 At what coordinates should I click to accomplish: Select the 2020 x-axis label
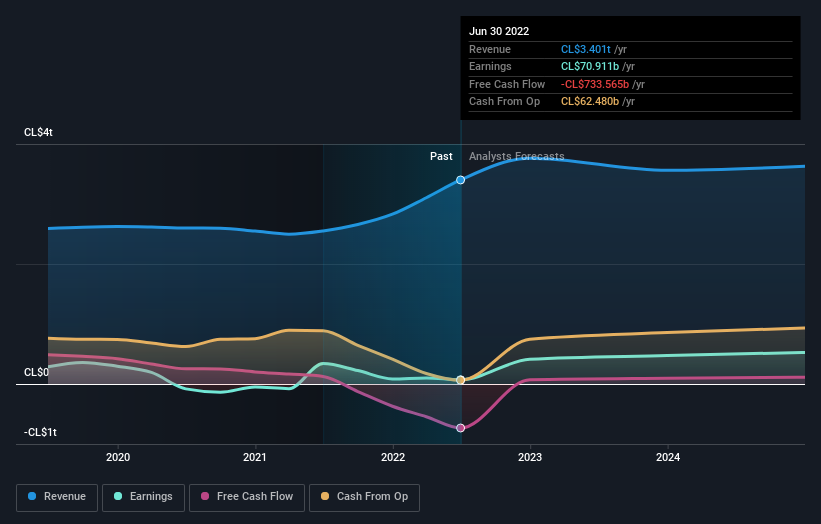(x=118, y=457)
